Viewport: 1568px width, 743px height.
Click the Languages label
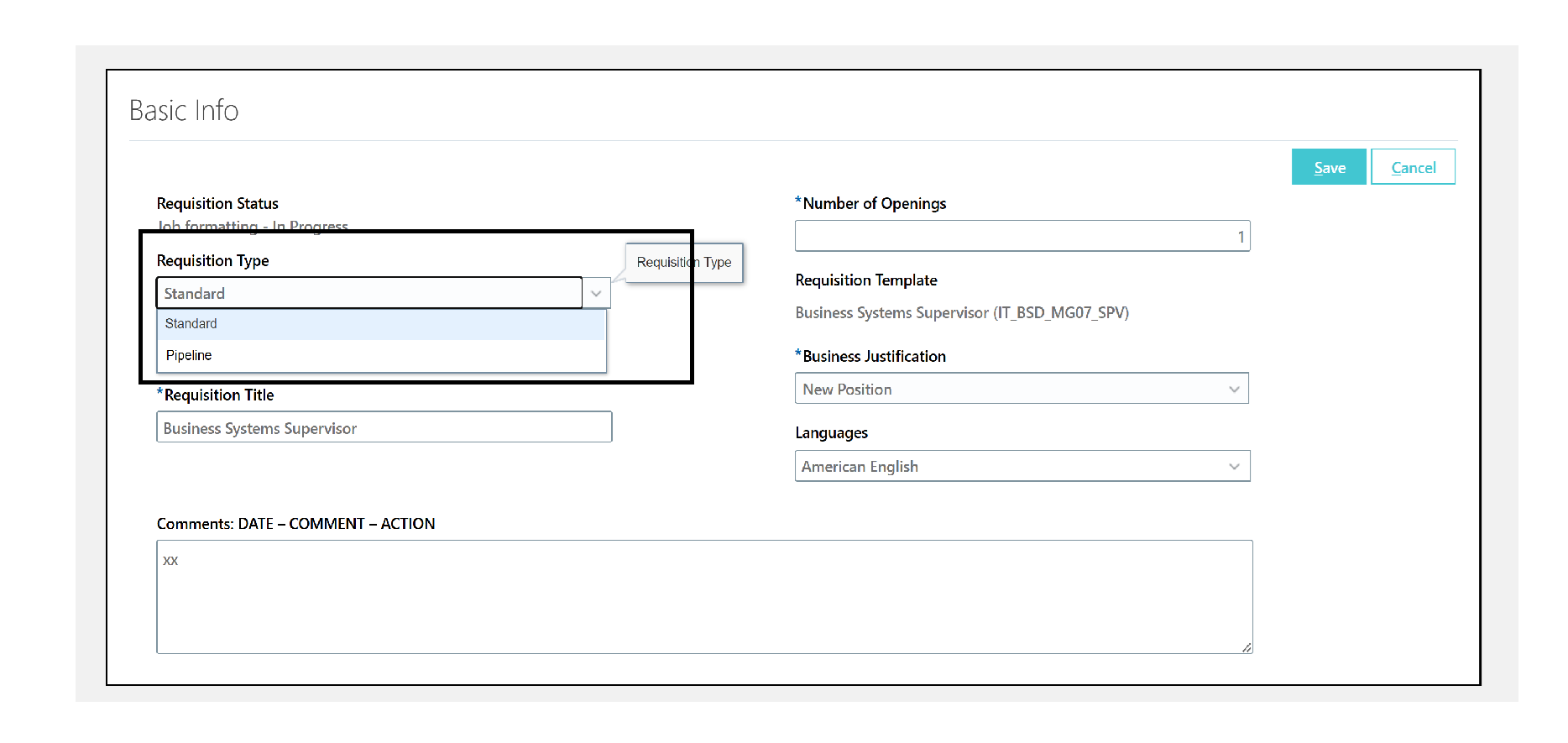(831, 432)
